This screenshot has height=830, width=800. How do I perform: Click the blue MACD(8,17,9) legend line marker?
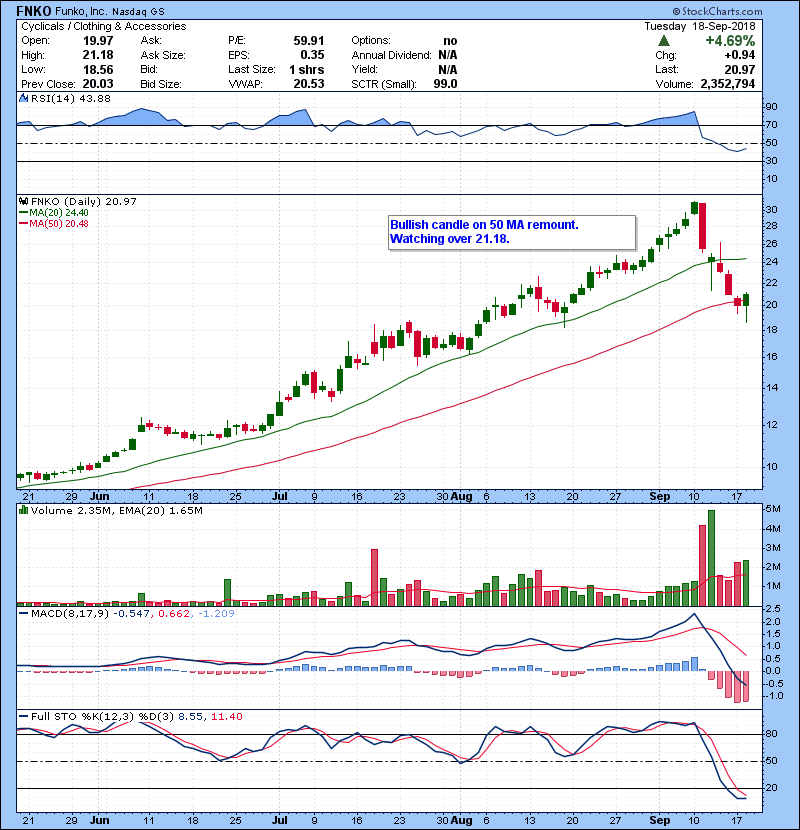[23, 614]
